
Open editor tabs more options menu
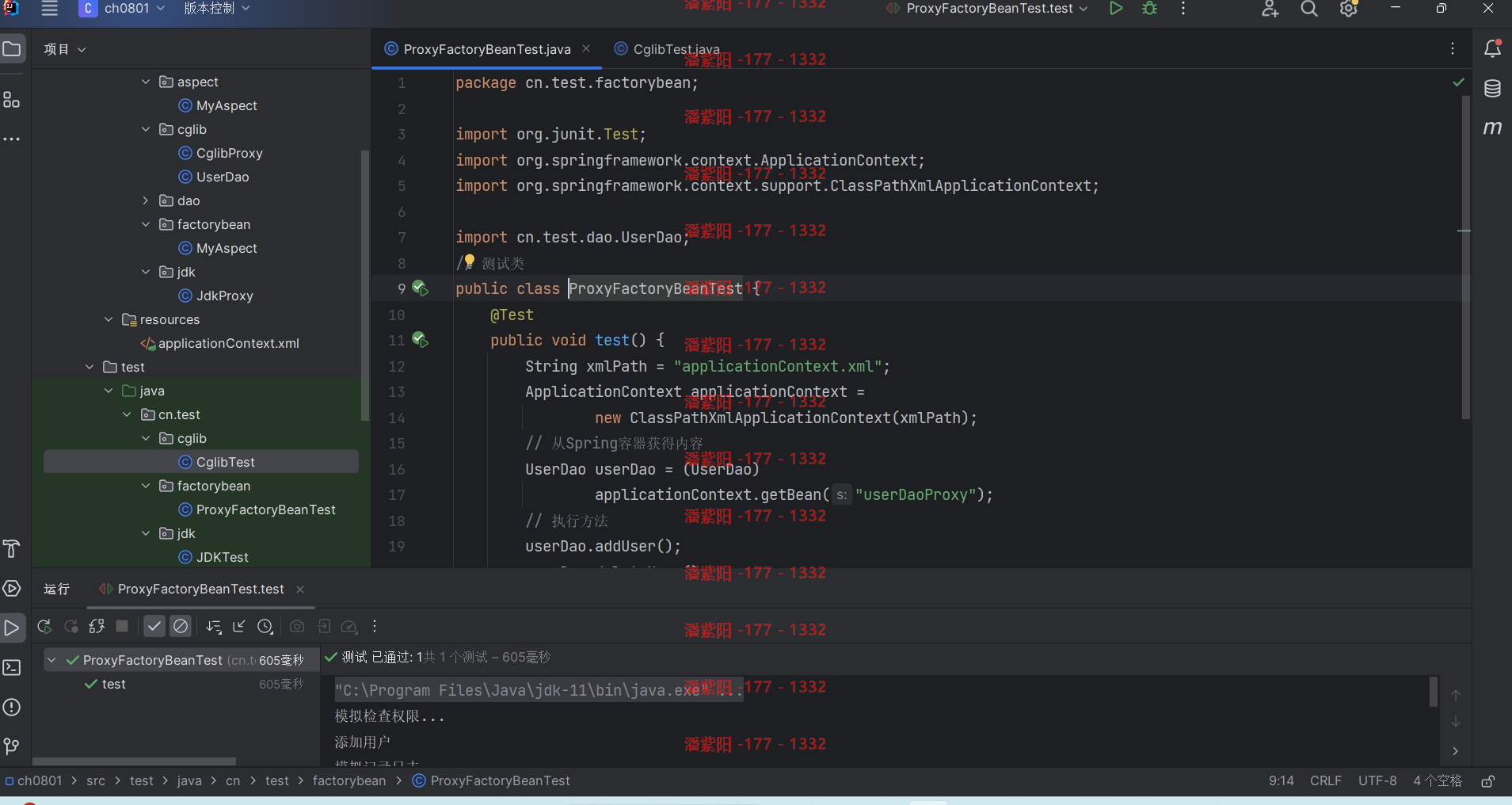(x=1453, y=49)
